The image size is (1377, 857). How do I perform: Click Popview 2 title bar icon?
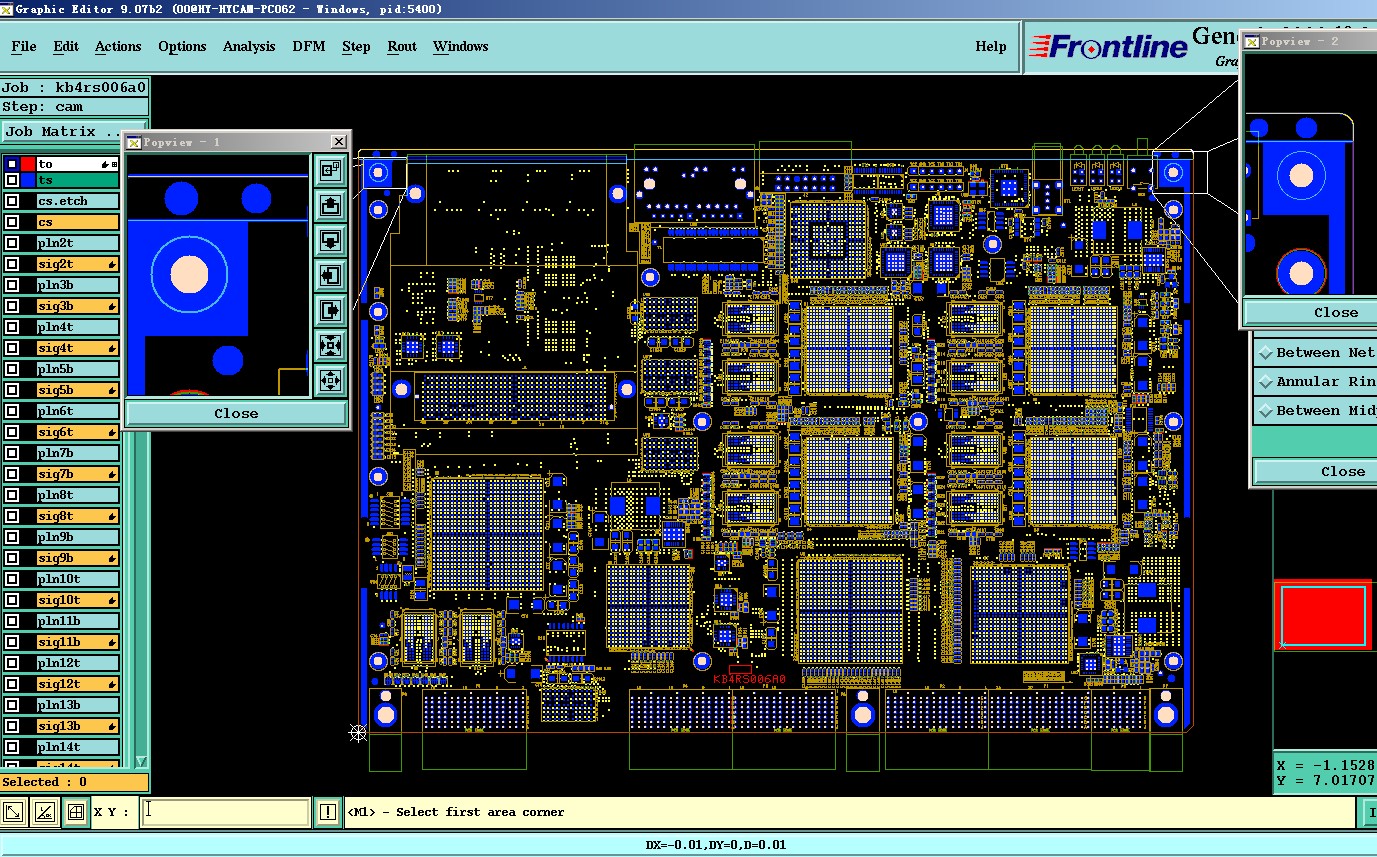tap(1252, 41)
